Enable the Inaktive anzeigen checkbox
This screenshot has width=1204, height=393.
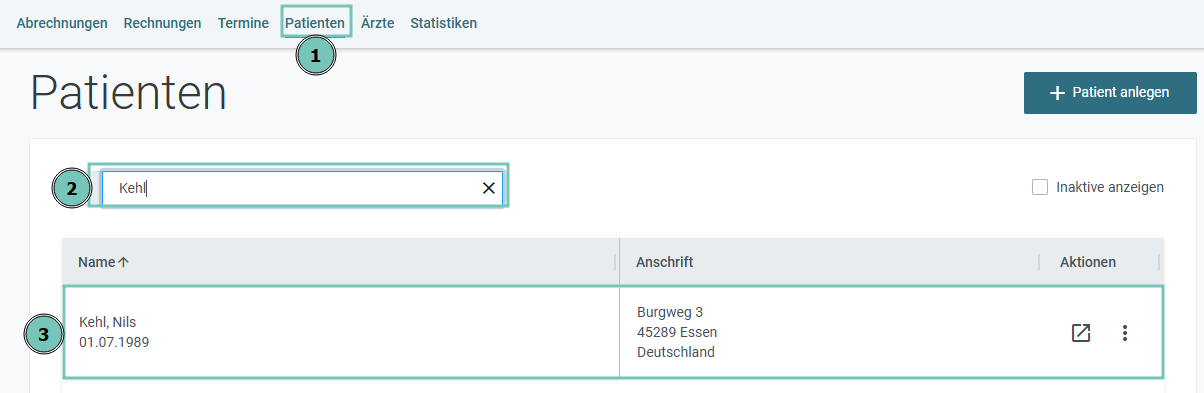click(x=1040, y=187)
